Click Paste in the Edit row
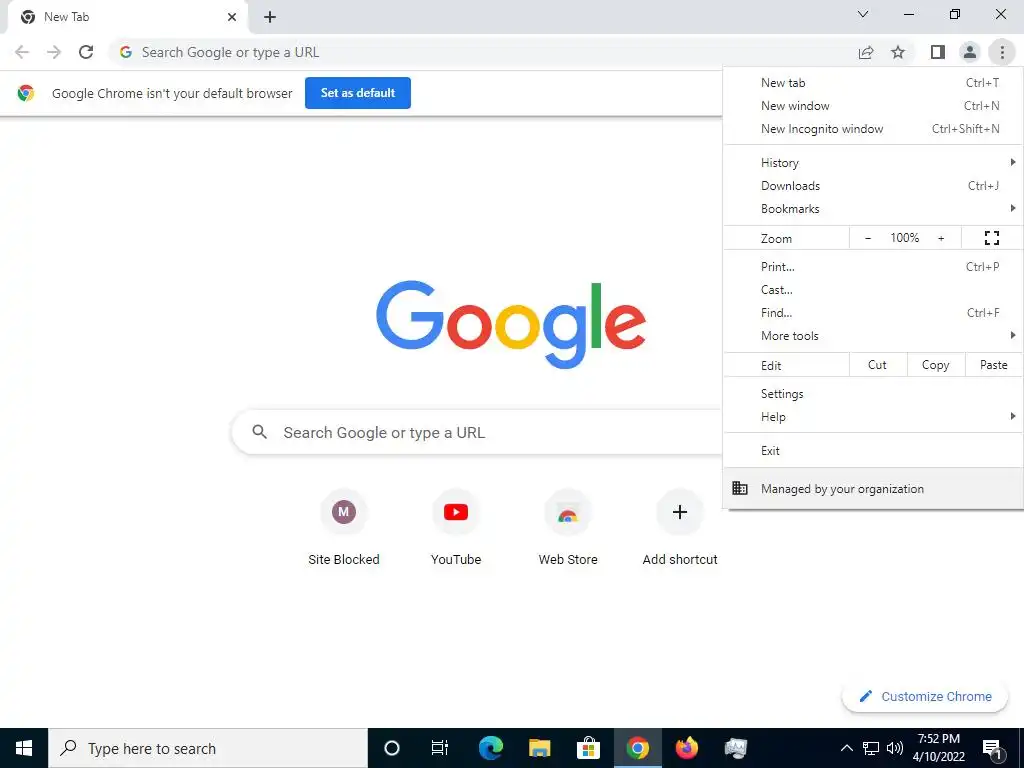 [x=994, y=365]
